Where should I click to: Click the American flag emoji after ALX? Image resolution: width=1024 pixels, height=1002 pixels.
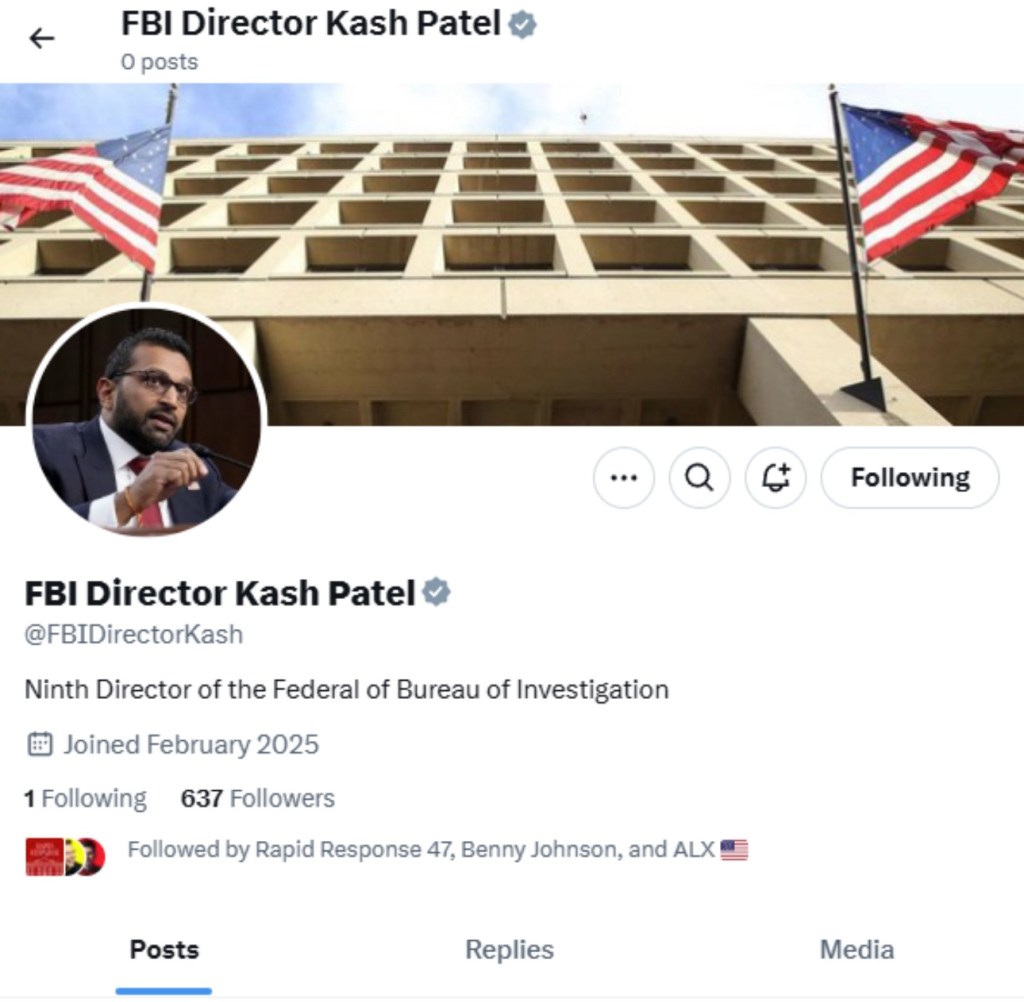tap(734, 850)
